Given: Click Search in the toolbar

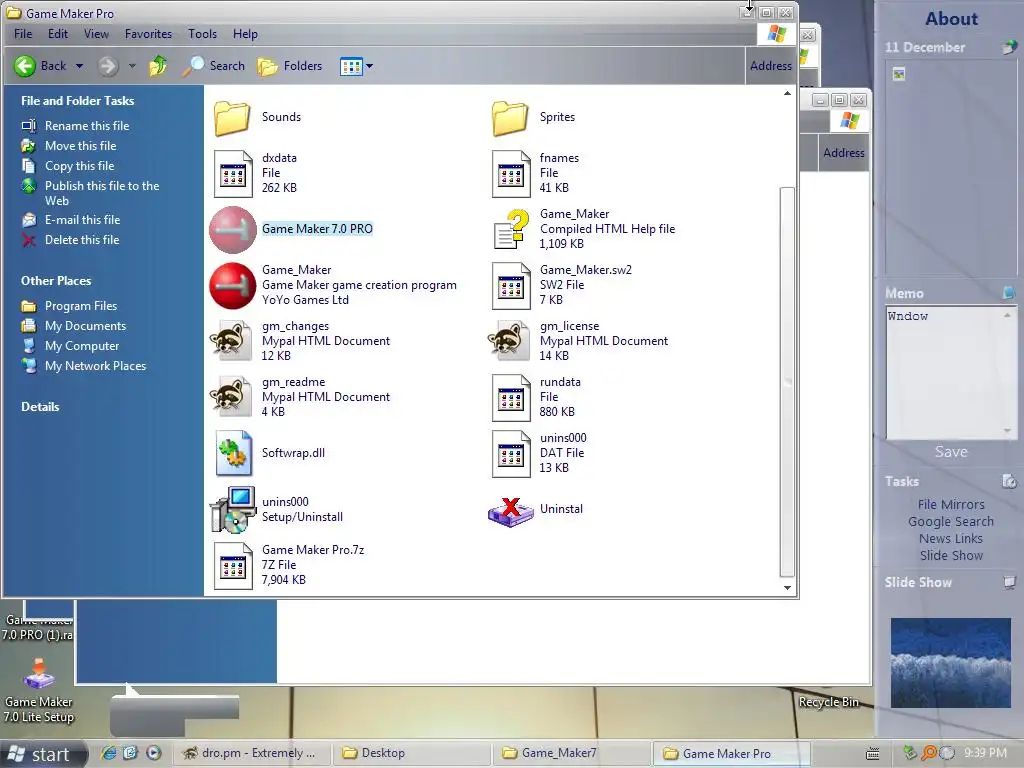Looking at the screenshot, I should pos(214,66).
